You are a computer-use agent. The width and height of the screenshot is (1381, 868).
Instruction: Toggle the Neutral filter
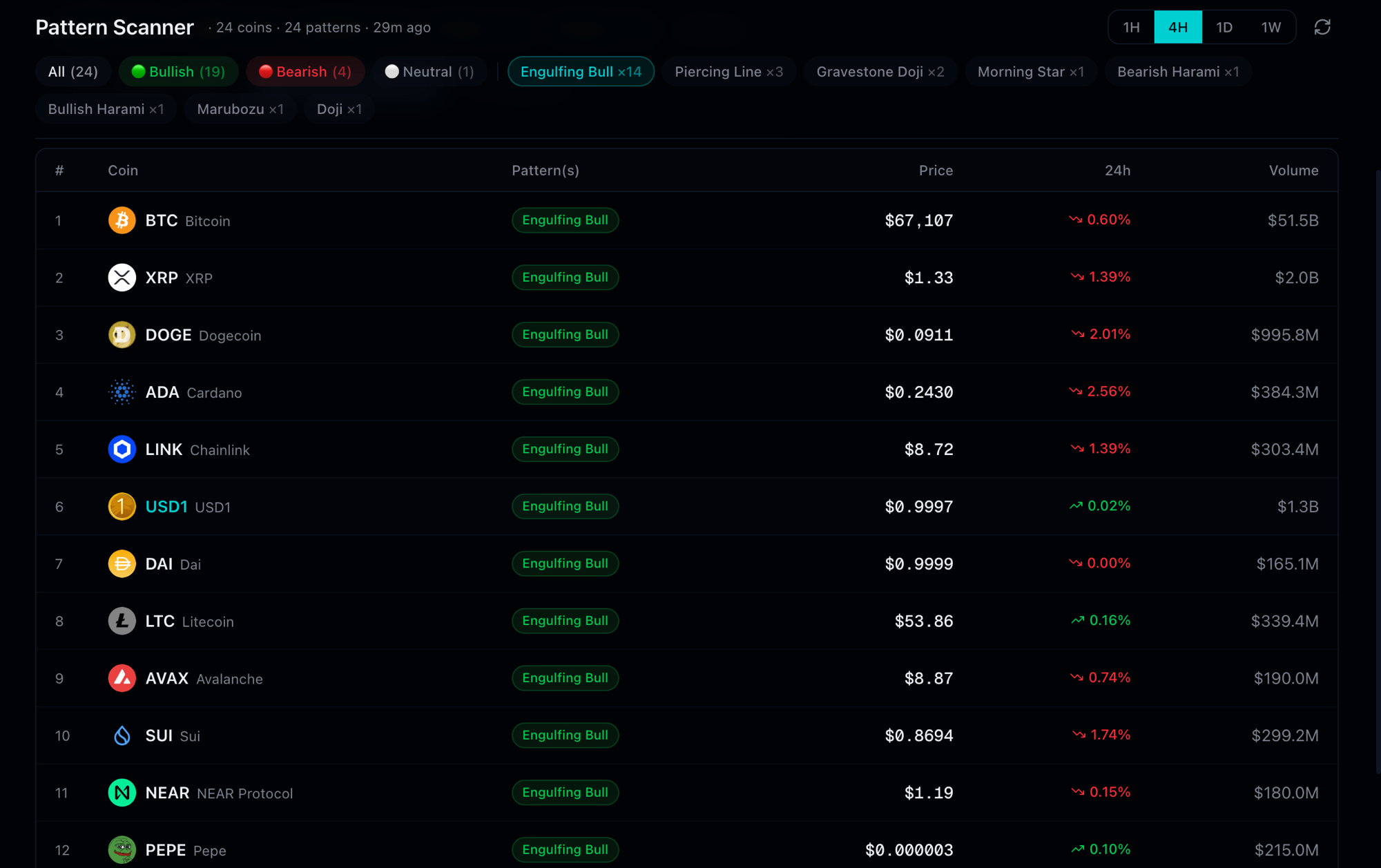pos(429,71)
